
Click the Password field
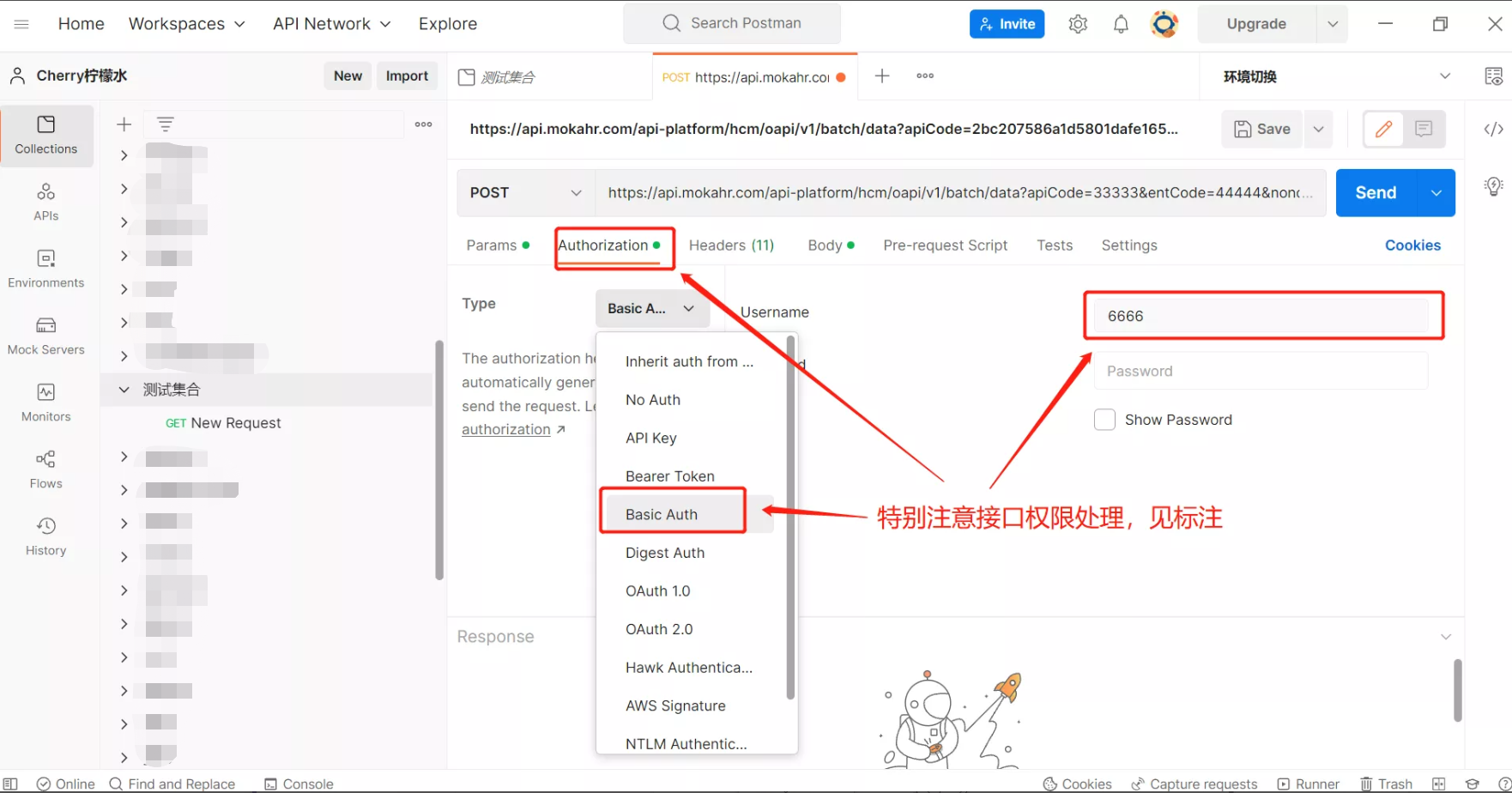(1261, 371)
